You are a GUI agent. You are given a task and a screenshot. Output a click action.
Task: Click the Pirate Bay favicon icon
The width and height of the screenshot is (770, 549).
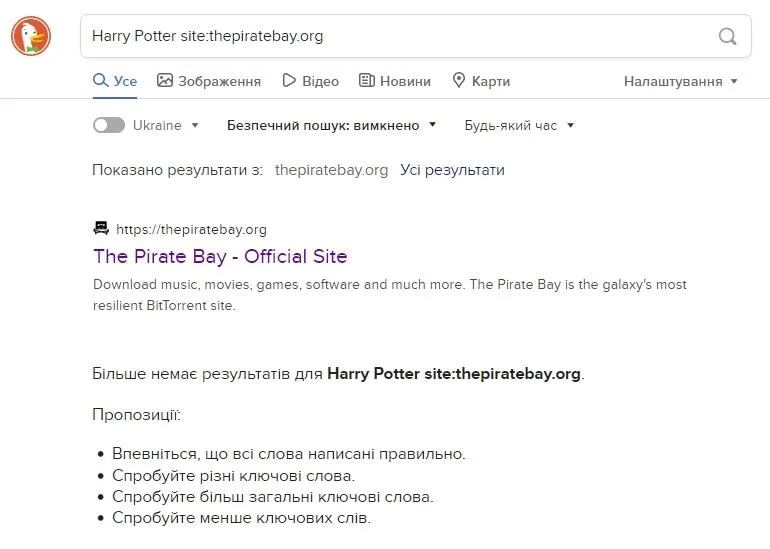click(101, 228)
